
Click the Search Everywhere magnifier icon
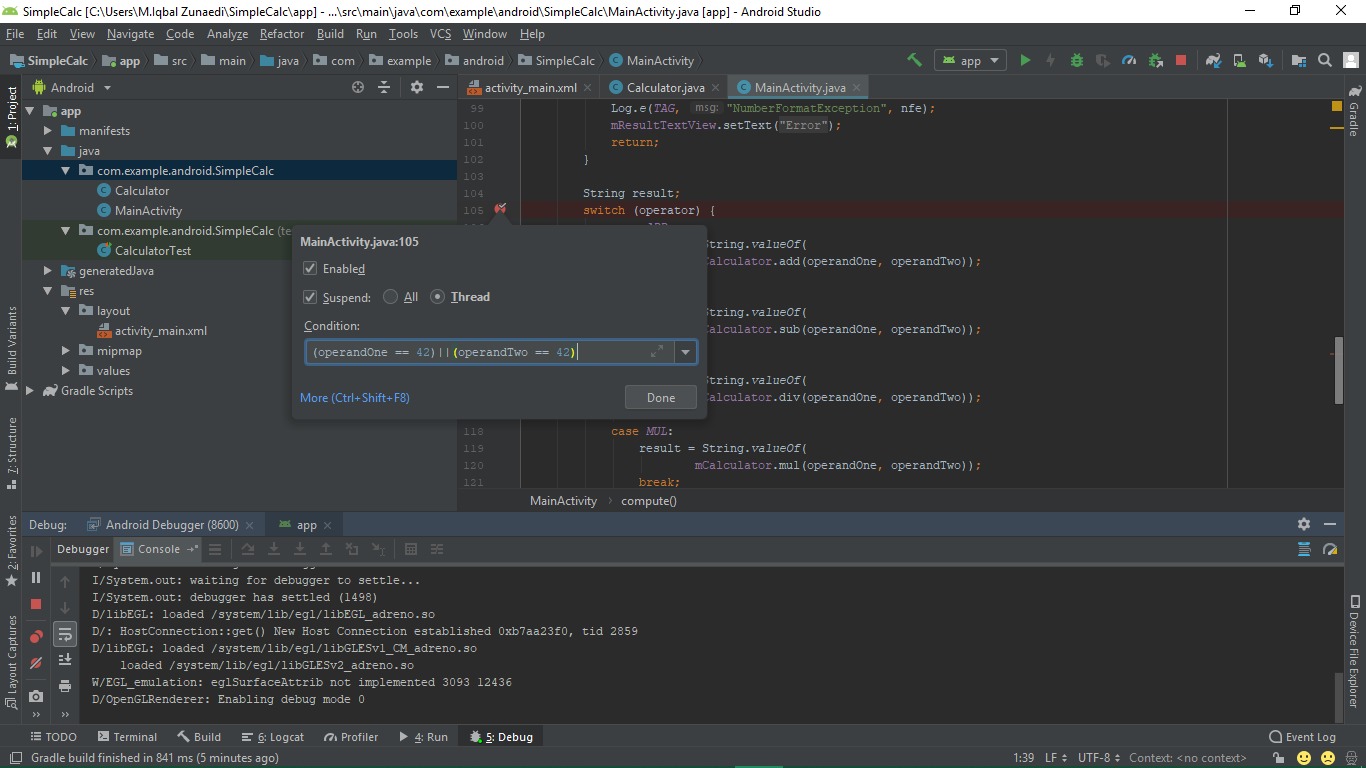pos(1325,60)
